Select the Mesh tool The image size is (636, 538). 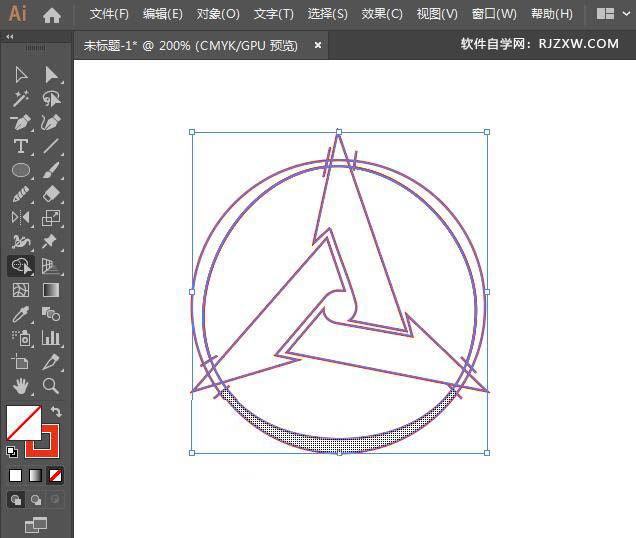pyautogui.click(x=21, y=290)
